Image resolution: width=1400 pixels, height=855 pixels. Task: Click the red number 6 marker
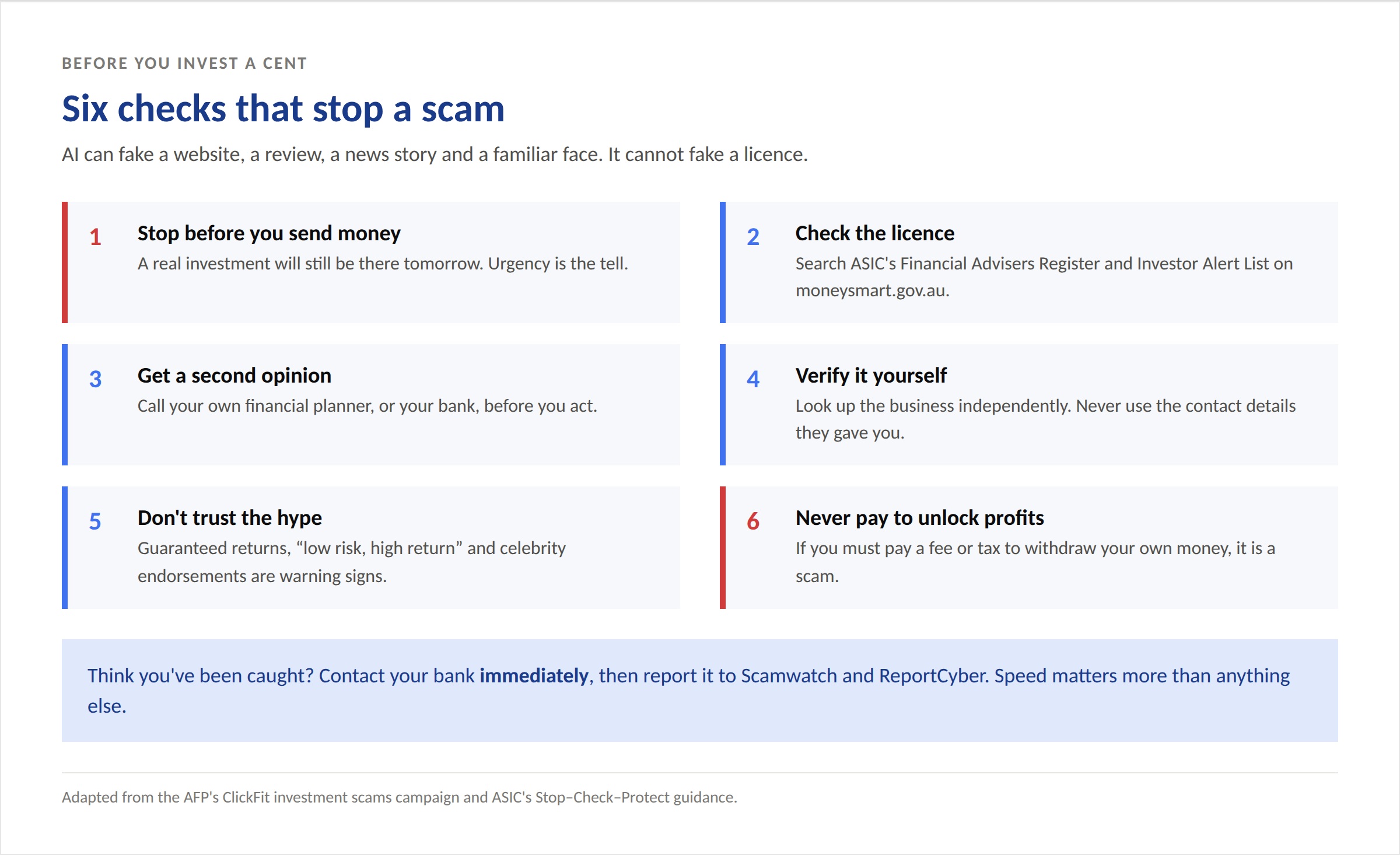point(753,521)
